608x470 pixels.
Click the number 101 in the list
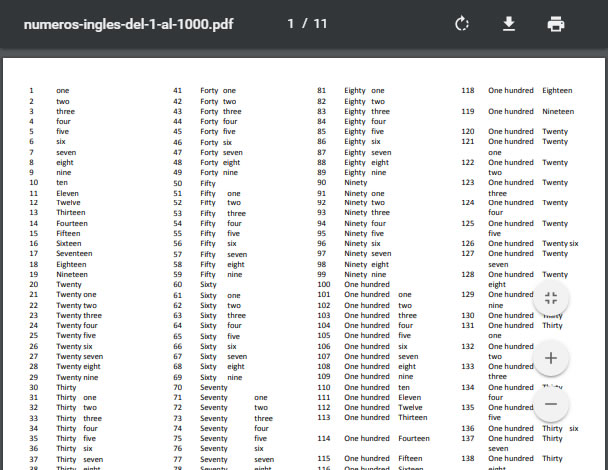click(x=324, y=294)
